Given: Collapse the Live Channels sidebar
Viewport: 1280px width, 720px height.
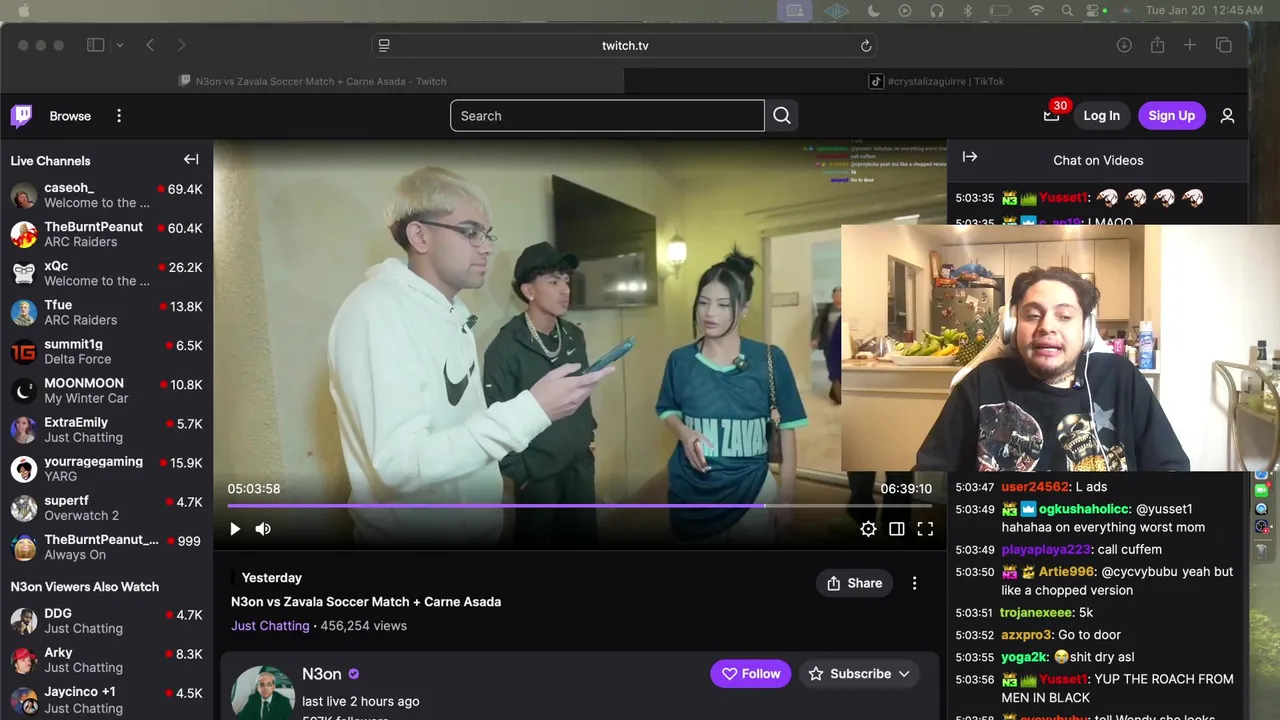Looking at the screenshot, I should pyautogui.click(x=191, y=160).
